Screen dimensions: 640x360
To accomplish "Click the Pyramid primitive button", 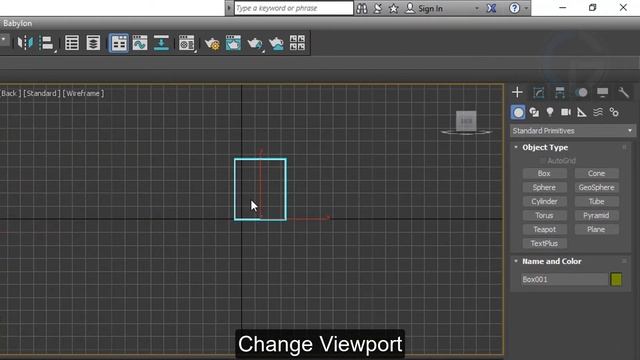I will coord(596,215).
